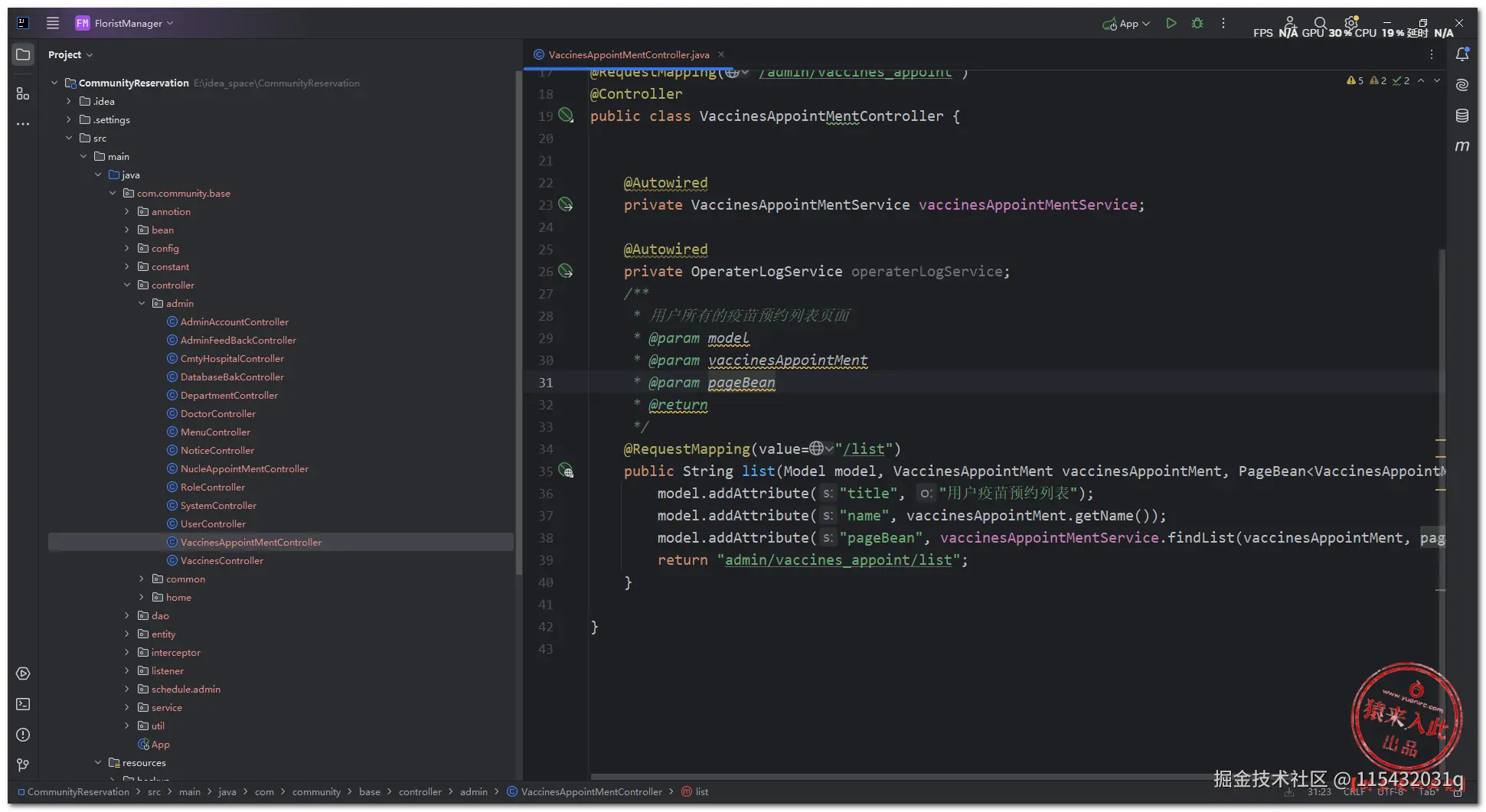1486x812 pixels.
Task: Select DoctorController in project tree
Action: click(218, 413)
